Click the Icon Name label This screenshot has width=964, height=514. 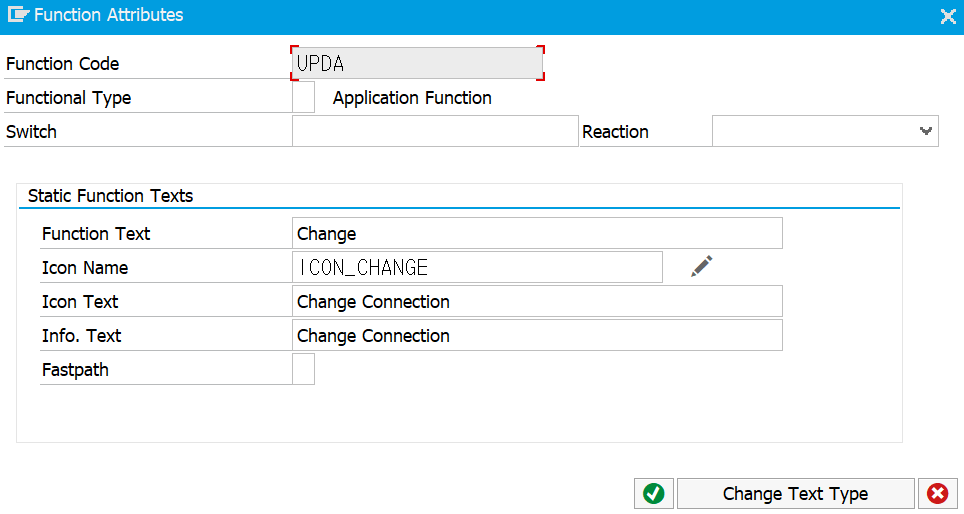click(85, 267)
